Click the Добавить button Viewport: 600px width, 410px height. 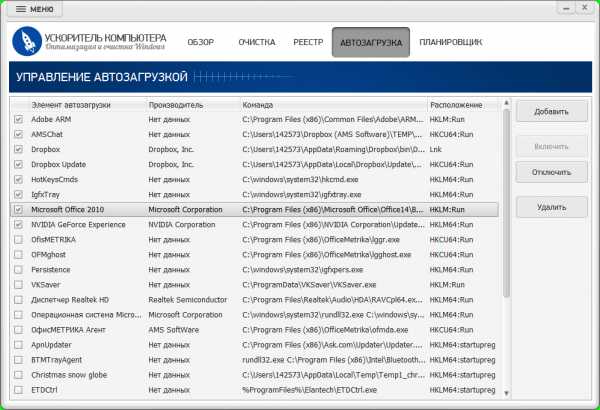point(551,111)
